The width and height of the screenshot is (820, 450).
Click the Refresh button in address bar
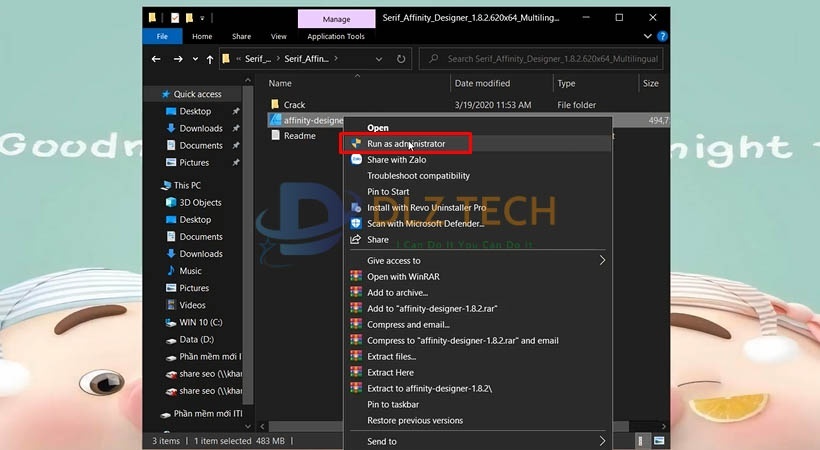click(x=401, y=59)
